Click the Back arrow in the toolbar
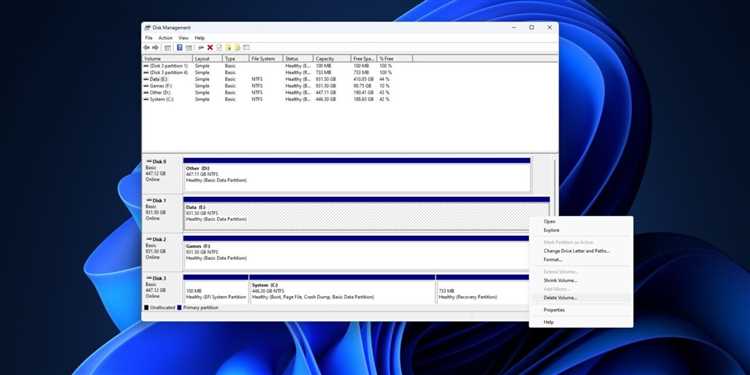Viewport: 750px width, 375px height. click(x=147, y=47)
